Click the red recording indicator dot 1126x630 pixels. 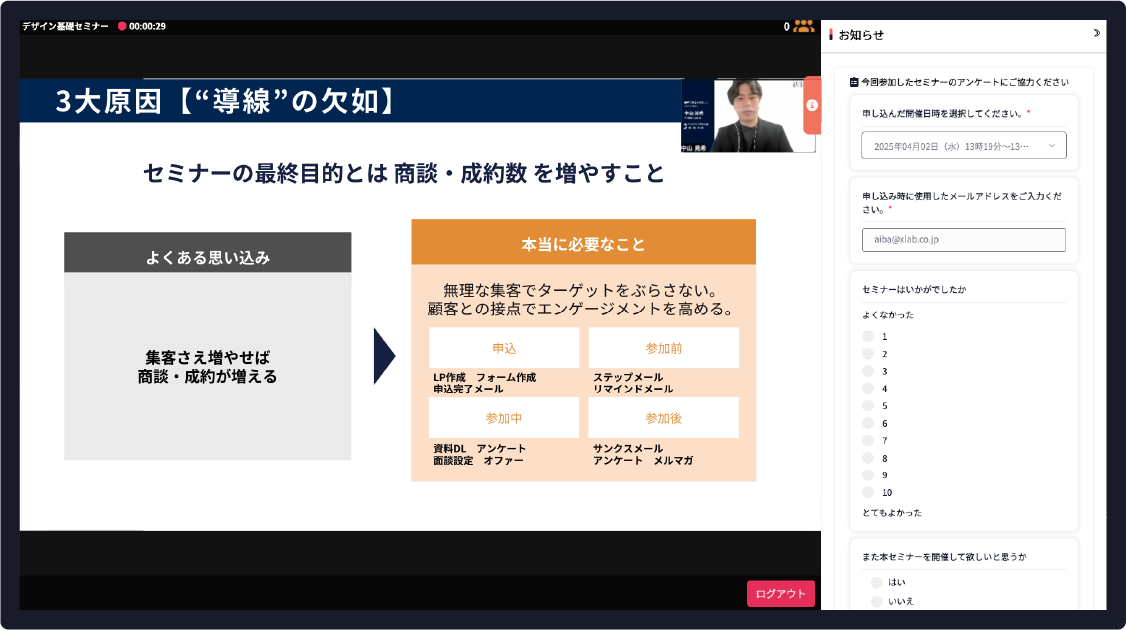coord(122,26)
